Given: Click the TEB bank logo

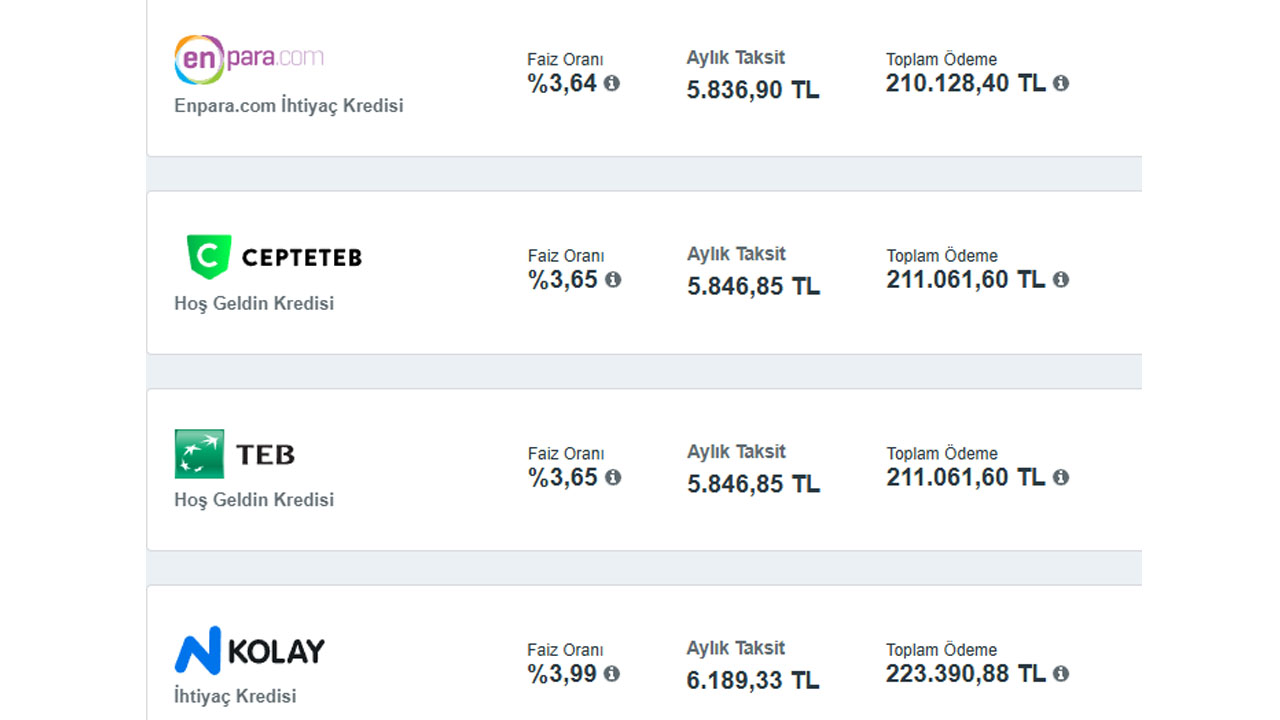Looking at the screenshot, I should pyautogui.click(x=235, y=454).
